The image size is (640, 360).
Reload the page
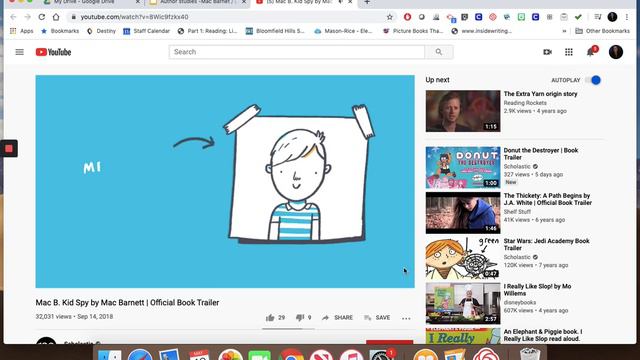click(42, 17)
